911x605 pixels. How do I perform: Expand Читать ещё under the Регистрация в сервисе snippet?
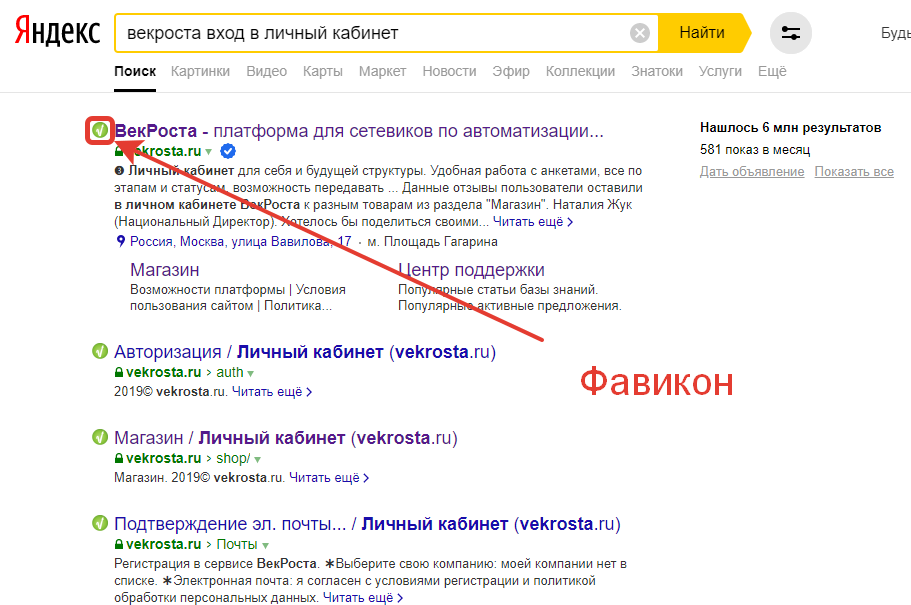tap(363, 597)
